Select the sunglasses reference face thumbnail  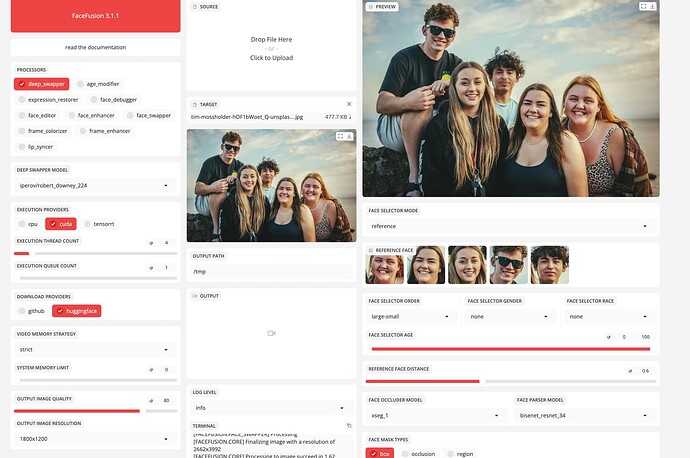(x=508, y=265)
